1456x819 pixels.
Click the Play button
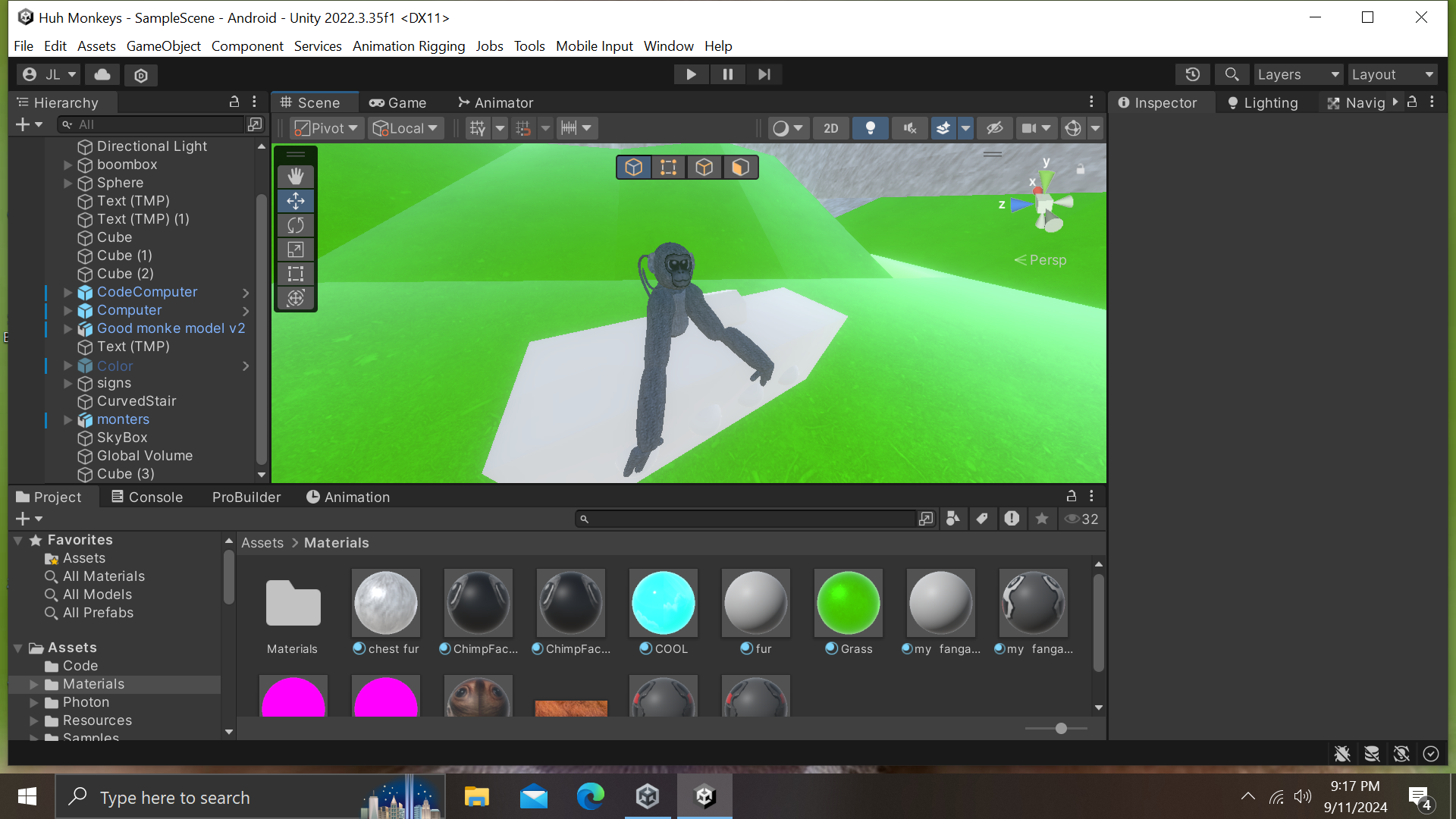(691, 74)
